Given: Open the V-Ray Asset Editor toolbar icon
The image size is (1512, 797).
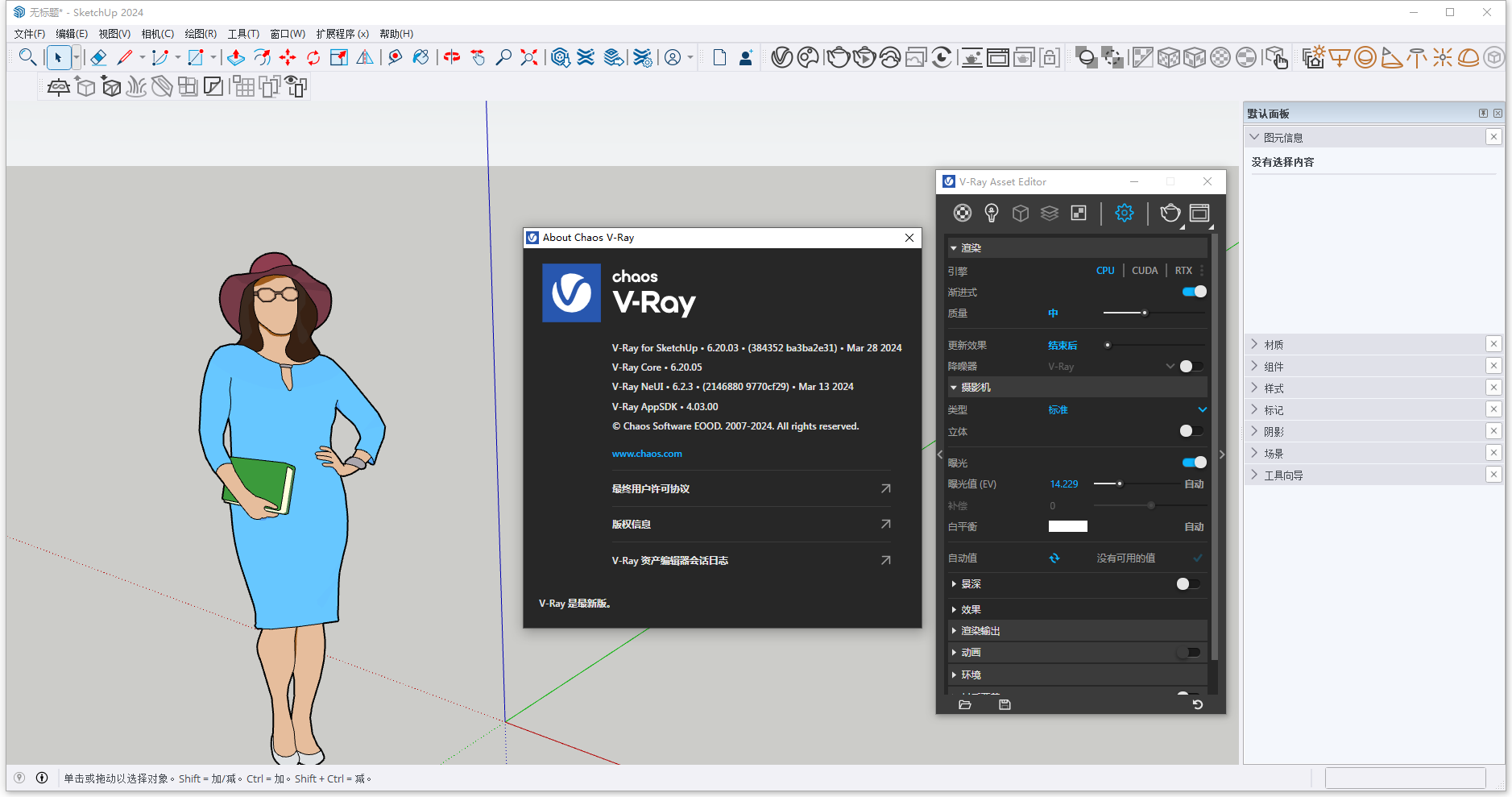Looking at the screenshot, I should click(781, 57).
